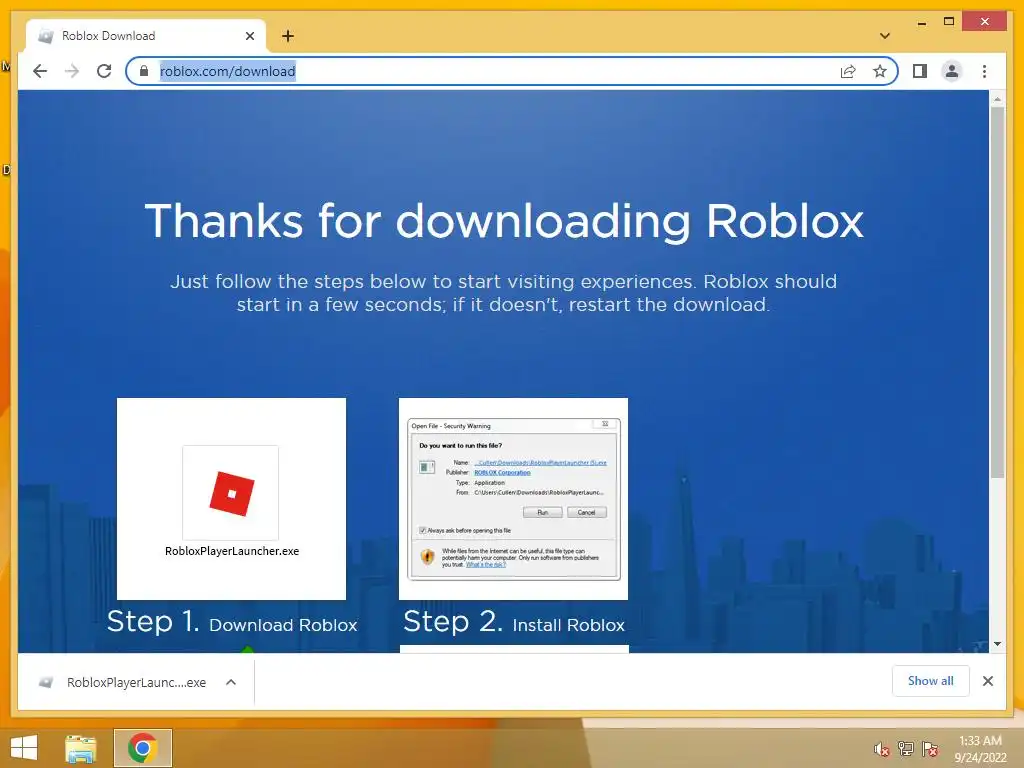Bookmark this page with the star icon
The height and width of the screenshot is (768, 1024).
(880, 71)
